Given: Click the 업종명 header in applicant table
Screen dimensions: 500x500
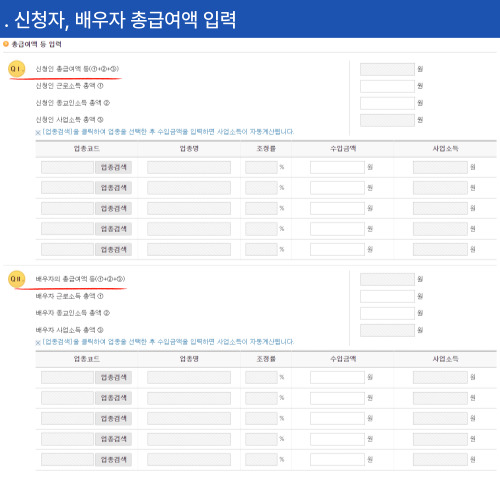Looking at the screenshot, I should [189, 149].
